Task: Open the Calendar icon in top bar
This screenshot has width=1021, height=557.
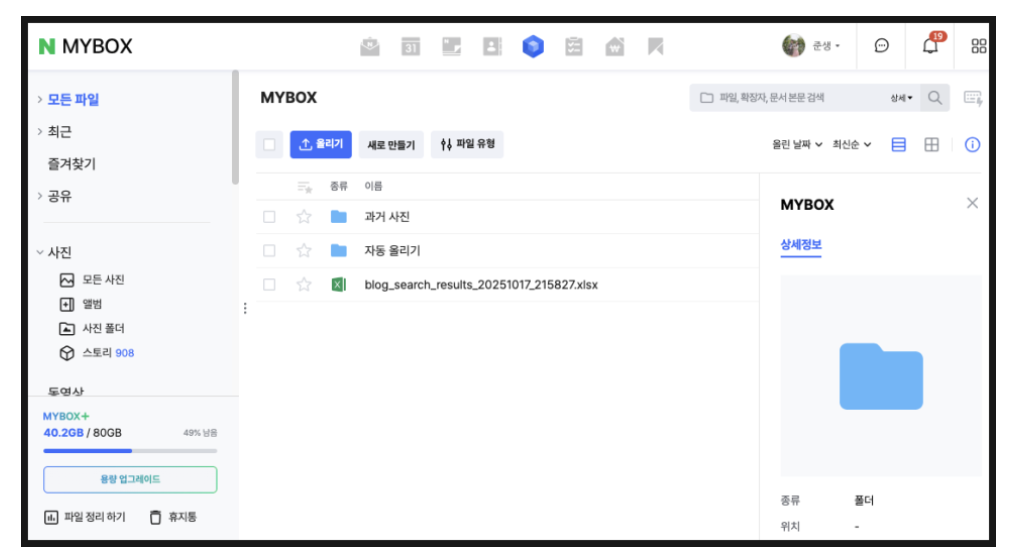Action: [x=410, y=47]
